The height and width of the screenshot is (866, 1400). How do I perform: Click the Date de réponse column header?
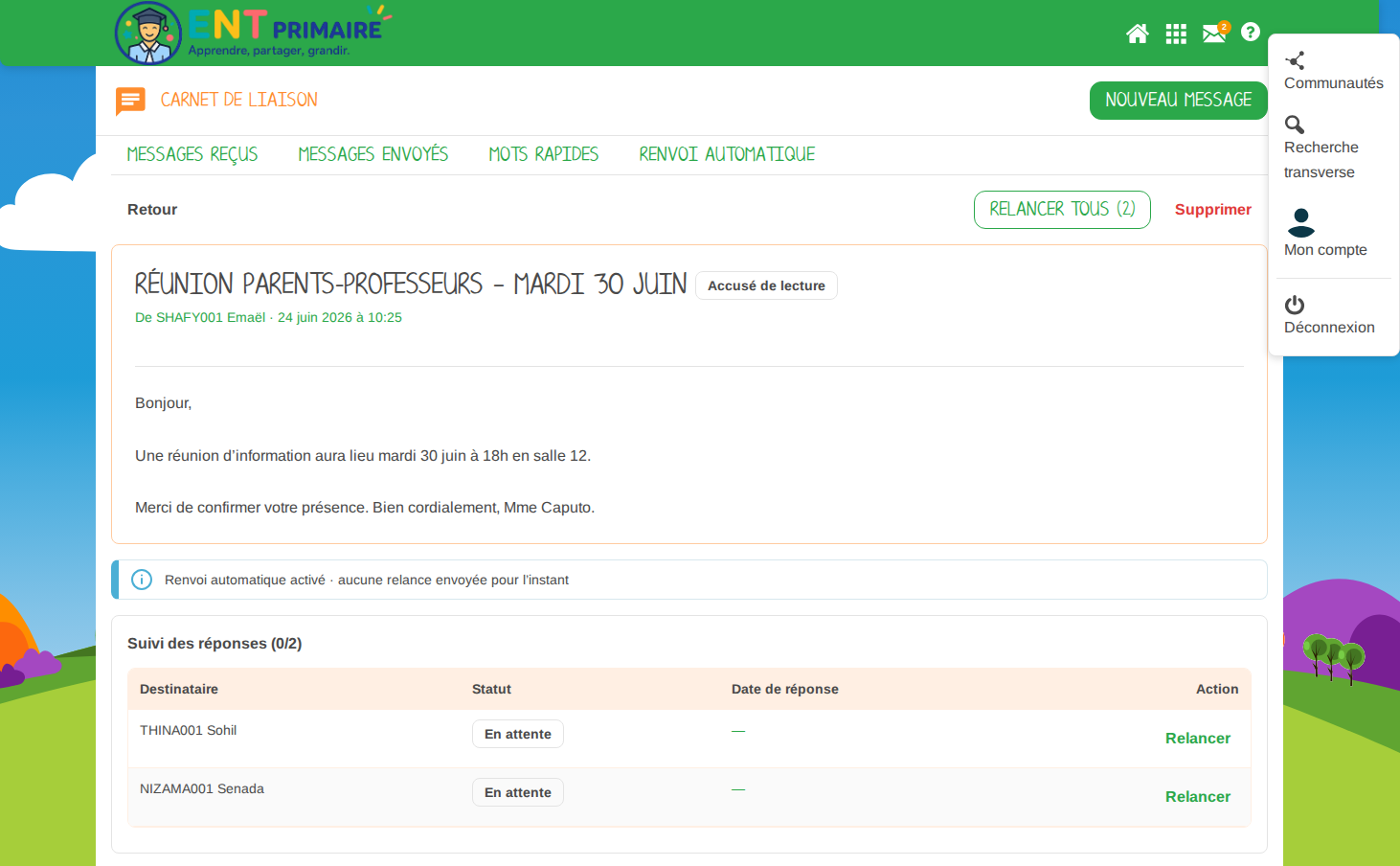tap(785, 689)
